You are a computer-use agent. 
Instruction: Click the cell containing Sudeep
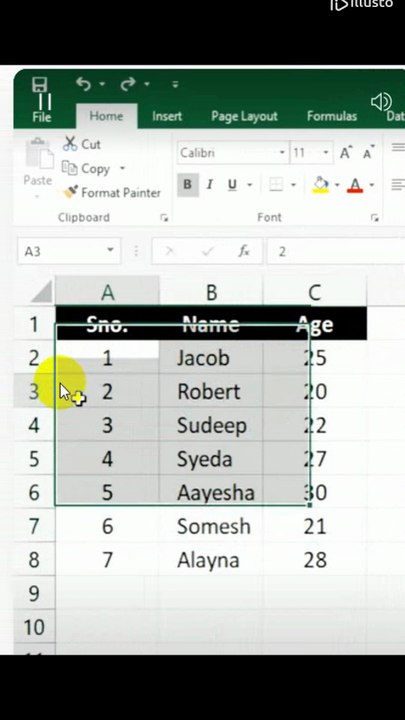pos(211,425)
